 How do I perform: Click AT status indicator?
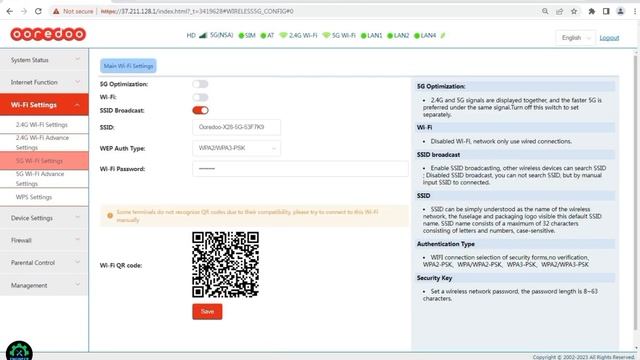(x=267, y=36)
